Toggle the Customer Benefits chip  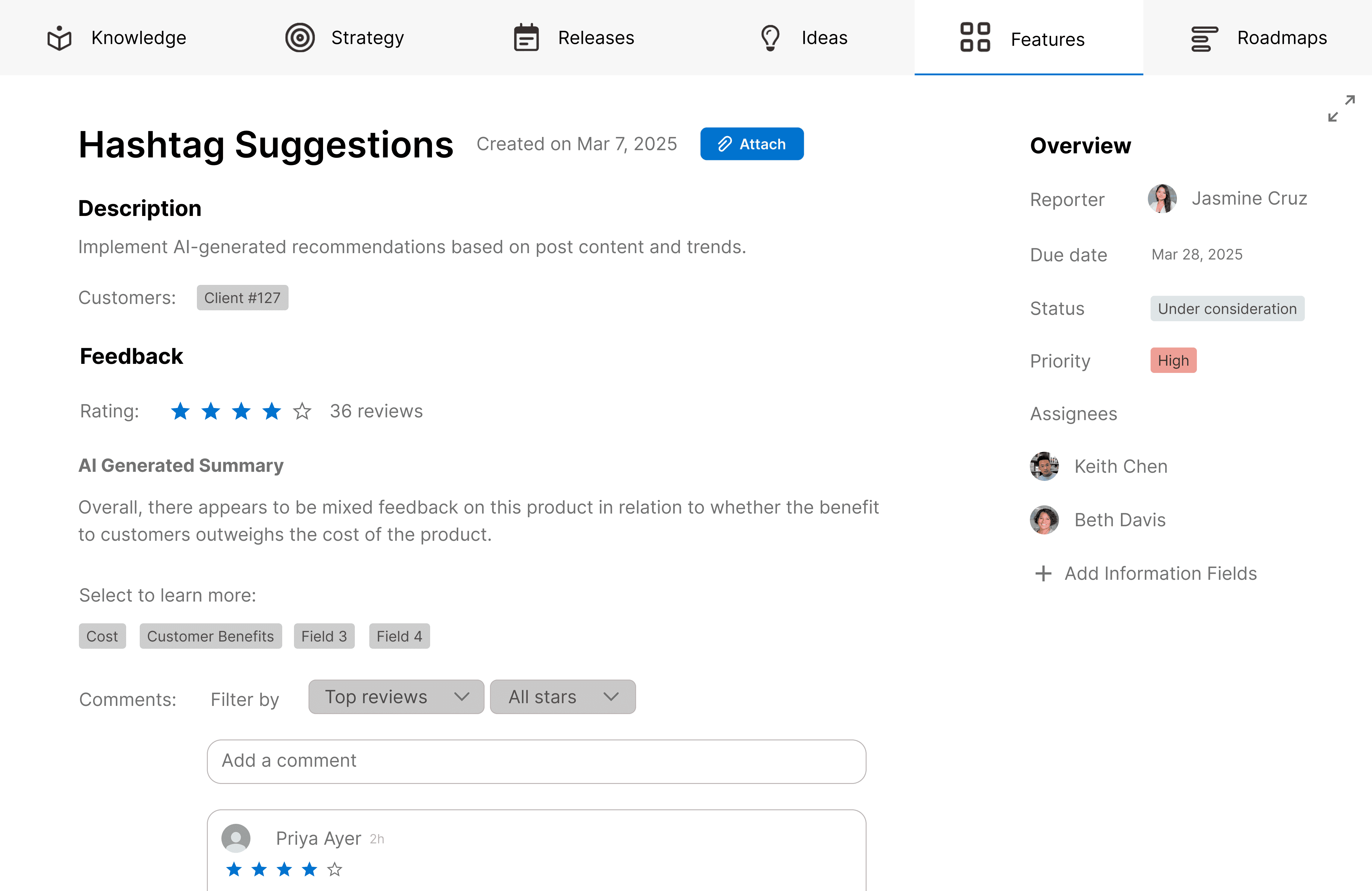point(211,636)
